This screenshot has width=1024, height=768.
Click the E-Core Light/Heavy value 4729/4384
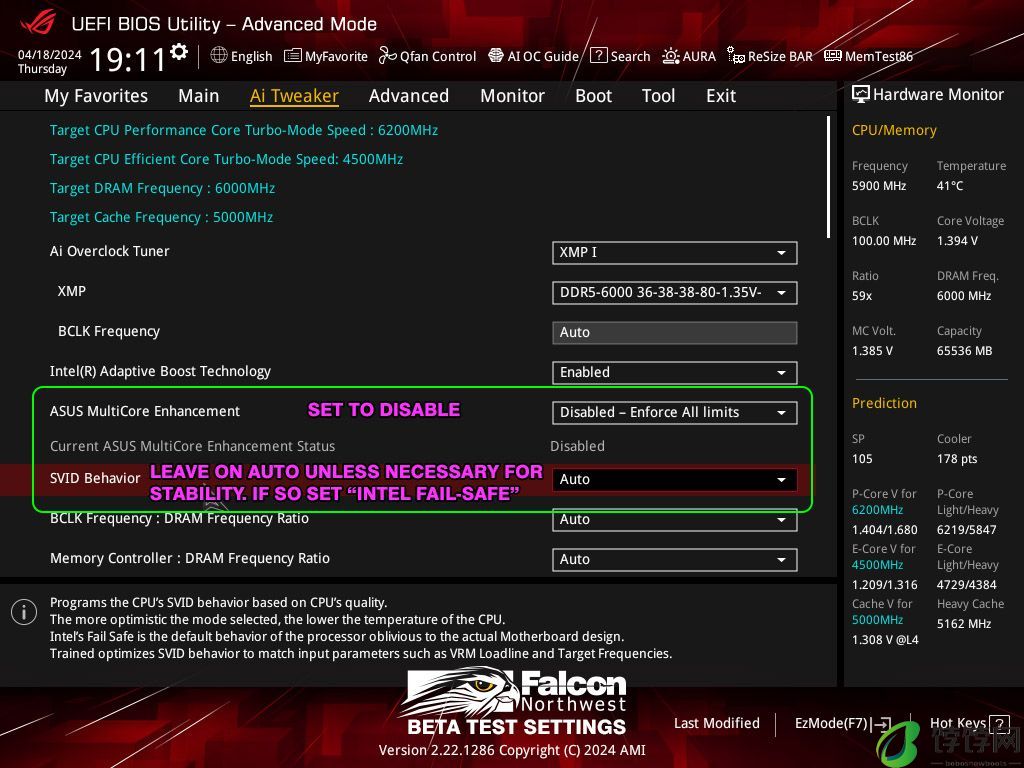tap(967, 584)
